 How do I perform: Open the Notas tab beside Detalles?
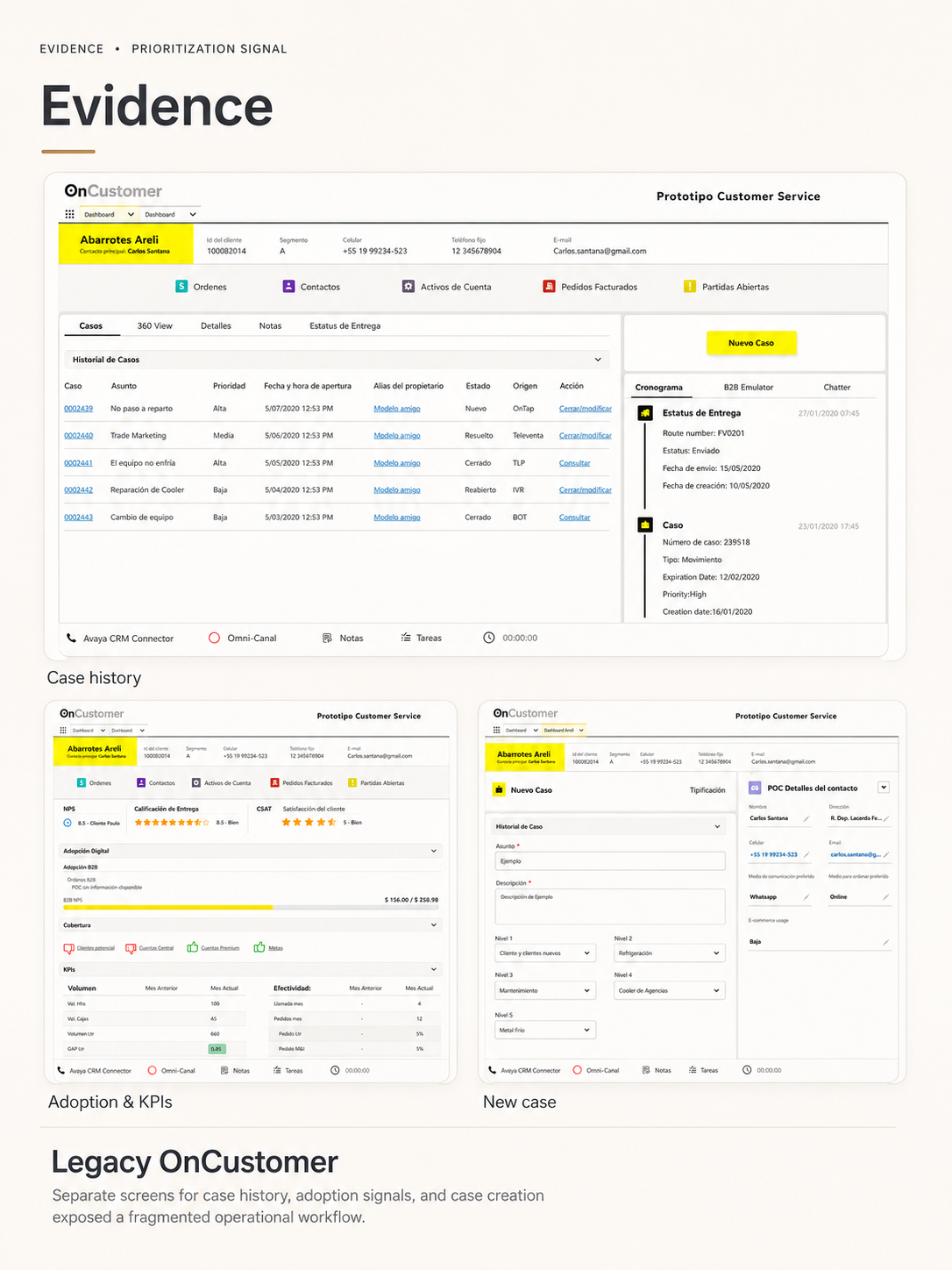[270, 325]
